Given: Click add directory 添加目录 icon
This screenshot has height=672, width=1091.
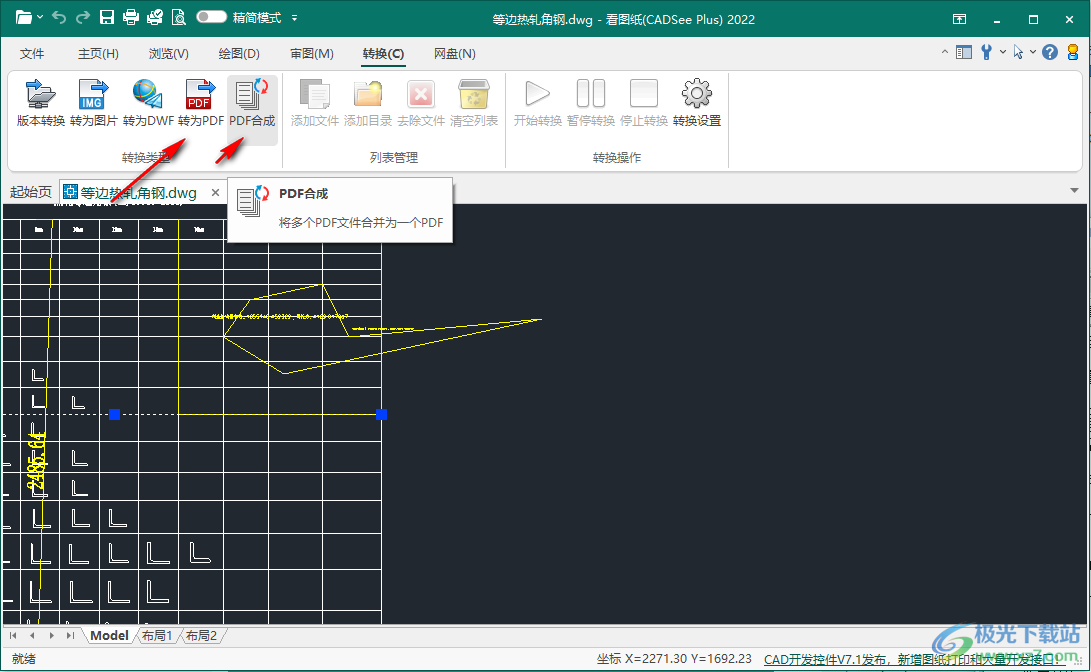Looking at the screenshot, I should [367, 103].
